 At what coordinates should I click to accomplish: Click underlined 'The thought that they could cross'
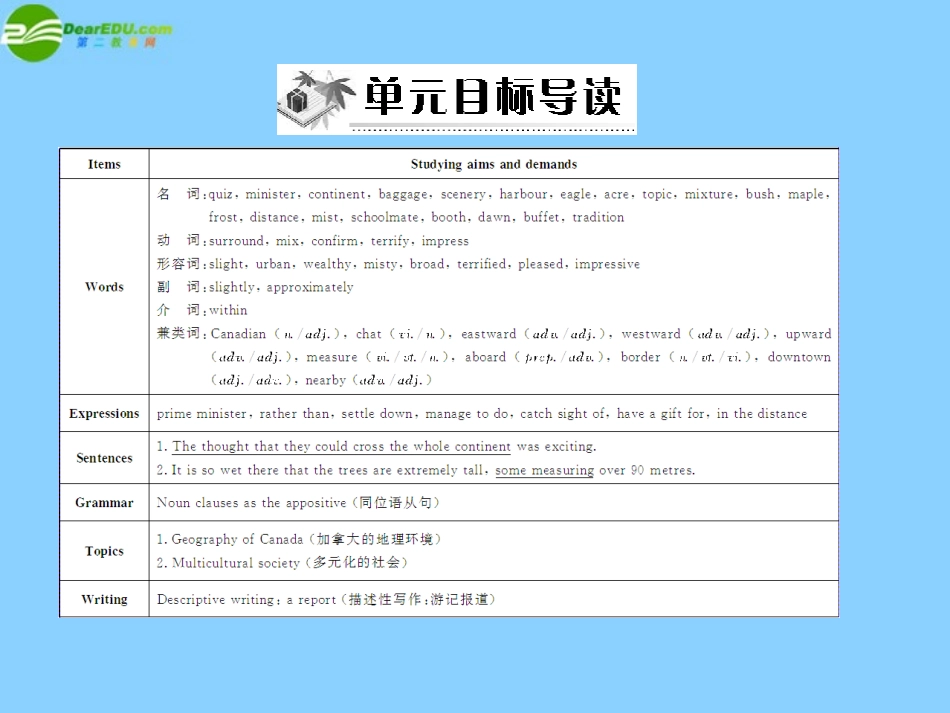click(x=342, y=446)
